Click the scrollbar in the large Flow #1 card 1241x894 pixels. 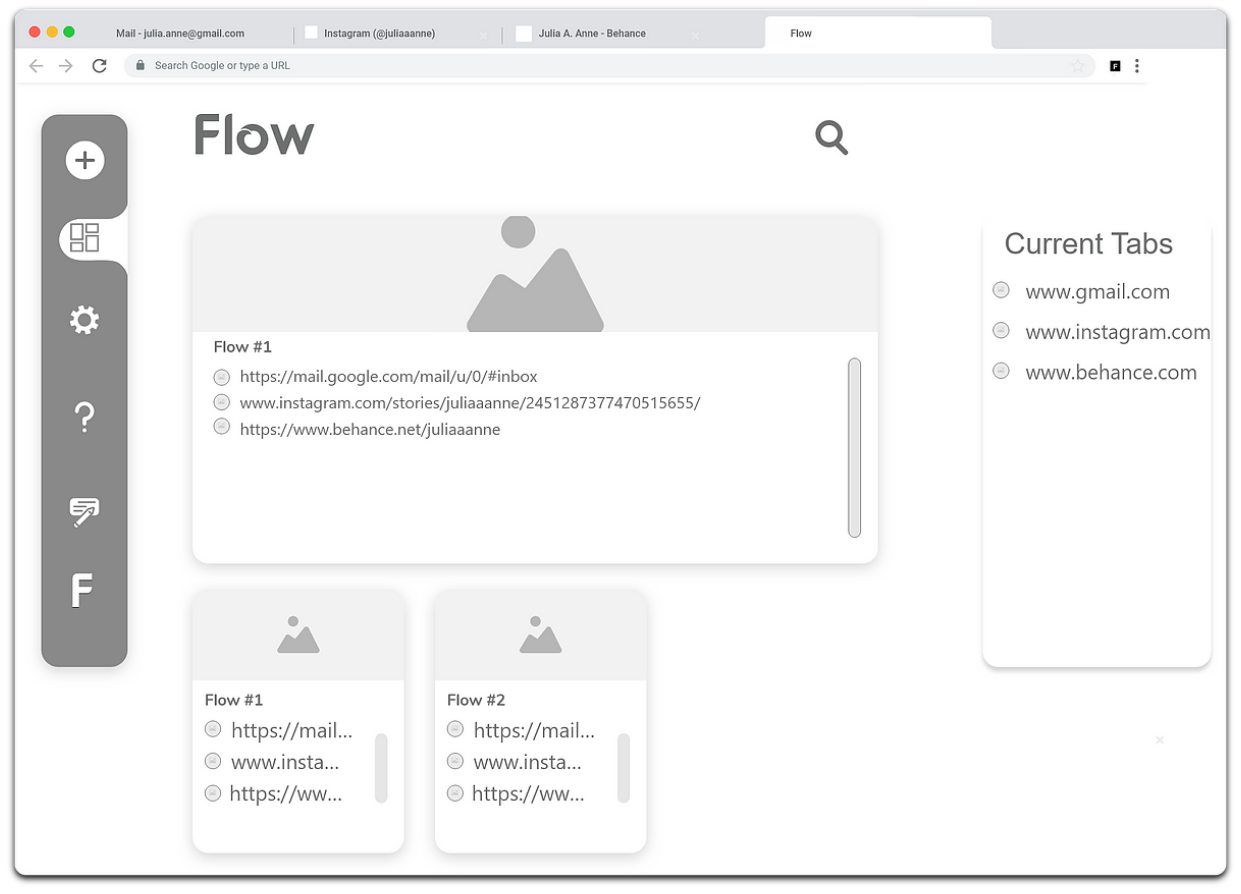854,447
